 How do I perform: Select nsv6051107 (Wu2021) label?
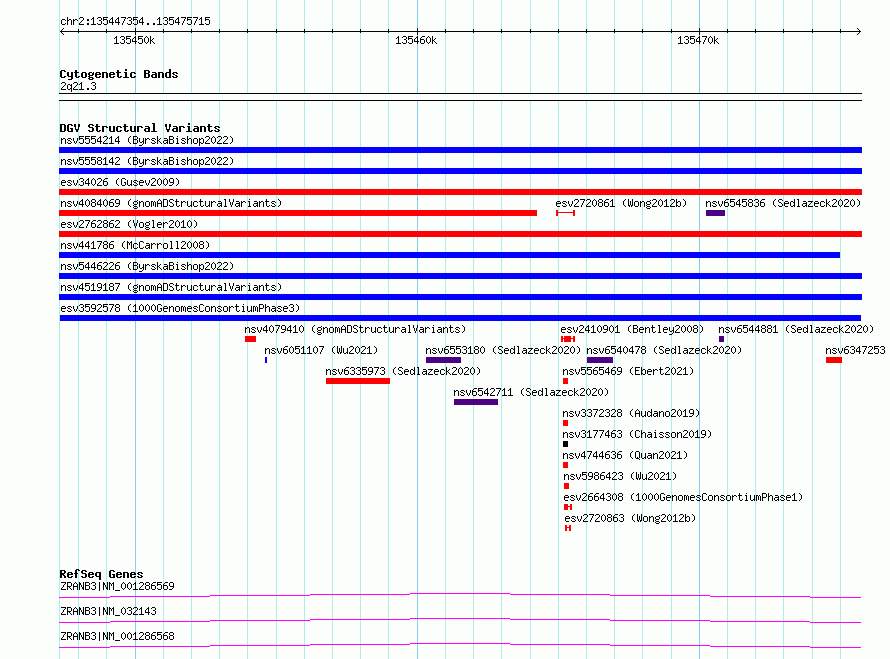[x=321, y=350]
